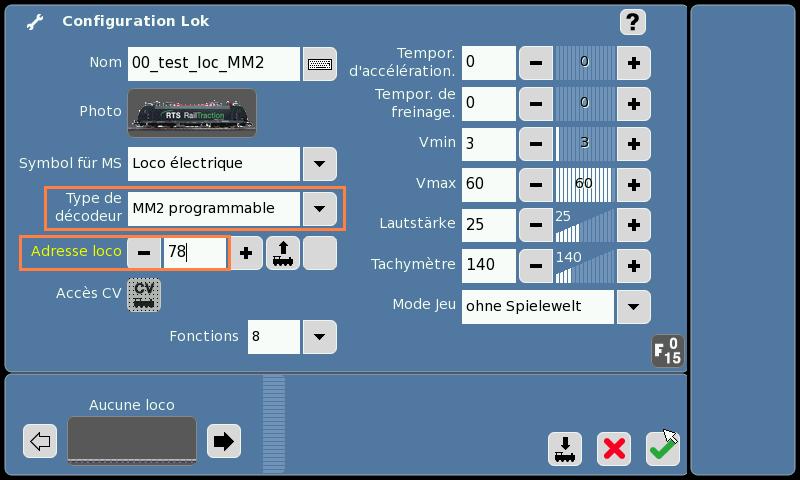Viewport: 800px width, 480px height.
Task: Decrease Vmin with minus button
Action: [536, 144]
